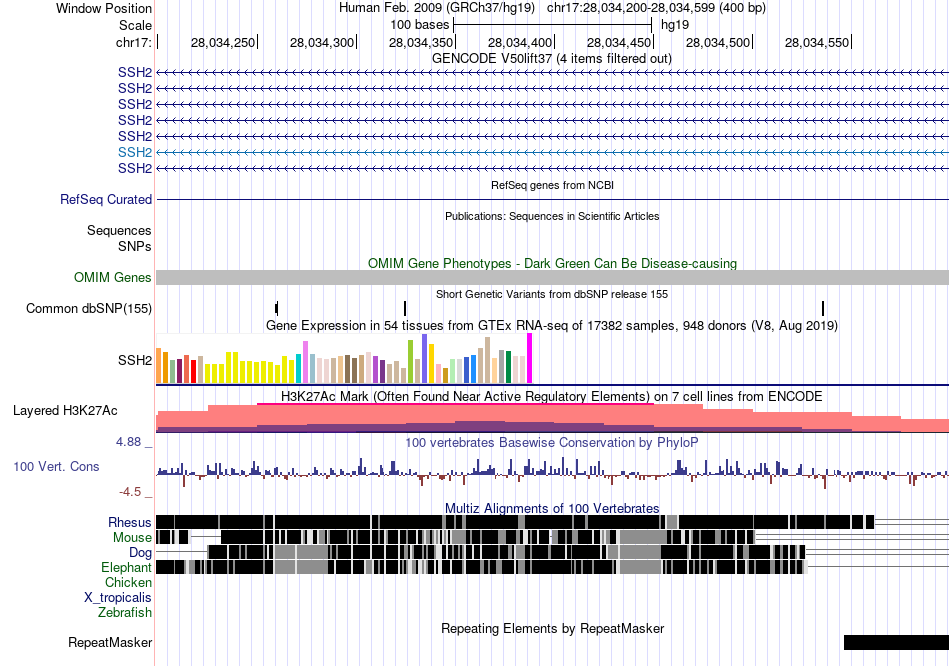Click the SSH2 label beside GTEx bar chart

click(135, 361)
